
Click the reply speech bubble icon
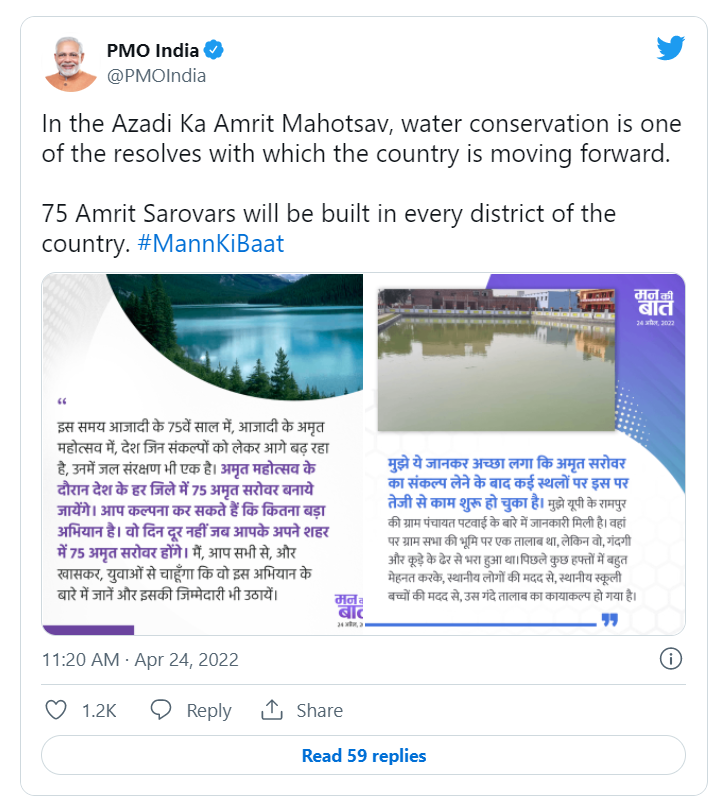[x=161, y=710]
